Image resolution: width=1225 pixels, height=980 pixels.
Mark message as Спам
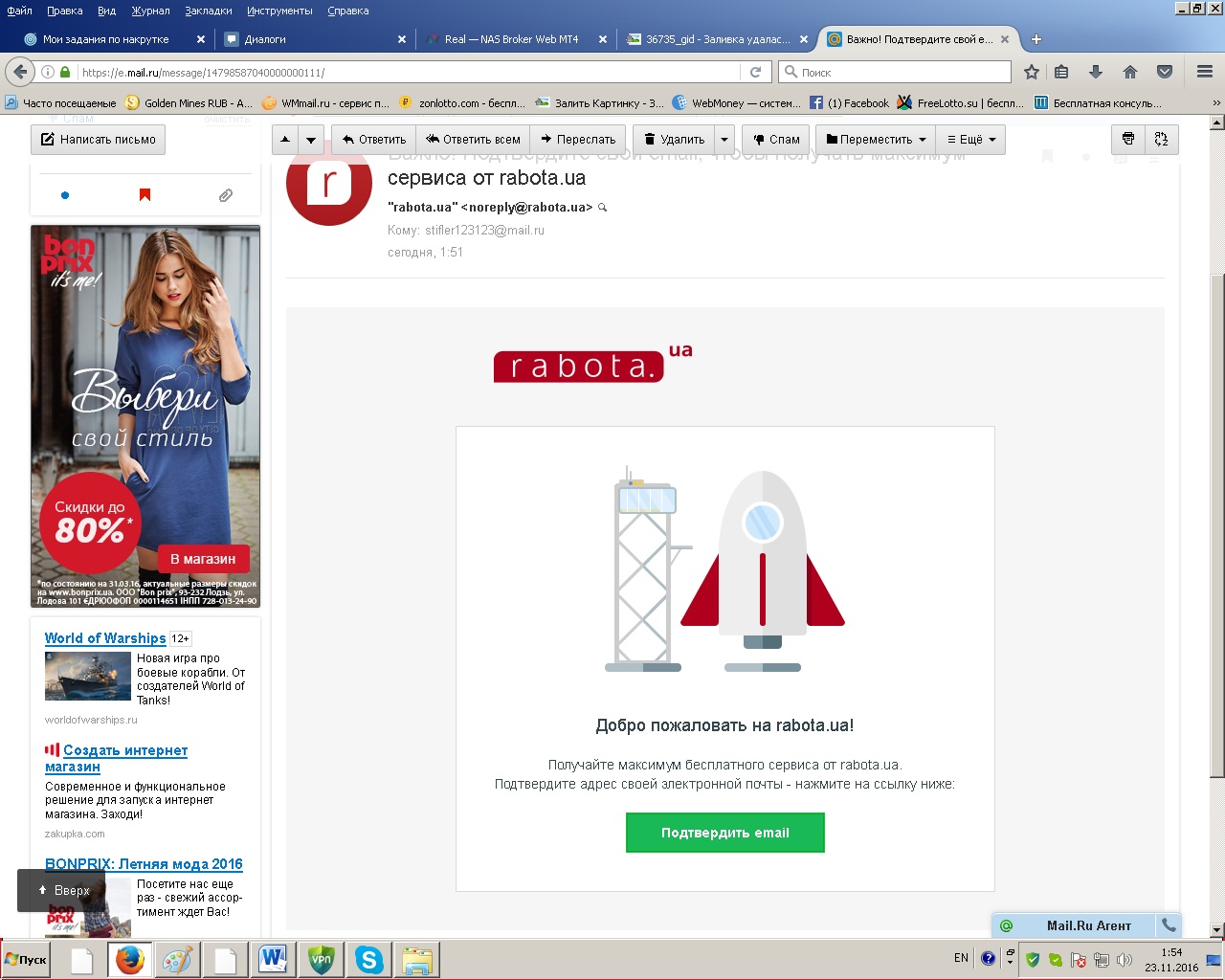pos(776,139)
